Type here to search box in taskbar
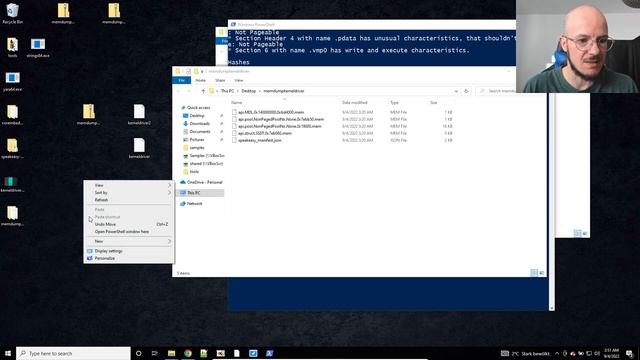 pyautogui.click(x=73, y=353)
